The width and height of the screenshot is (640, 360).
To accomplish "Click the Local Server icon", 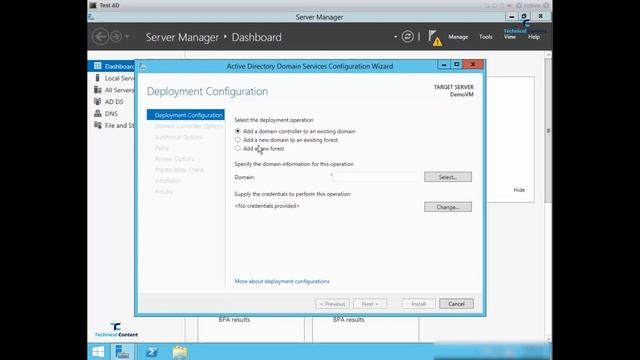I will click(98, 78).
